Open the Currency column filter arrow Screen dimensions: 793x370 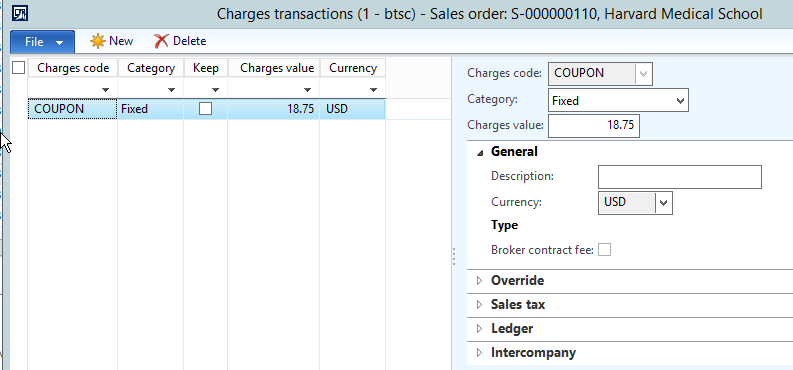pos(373,90)
